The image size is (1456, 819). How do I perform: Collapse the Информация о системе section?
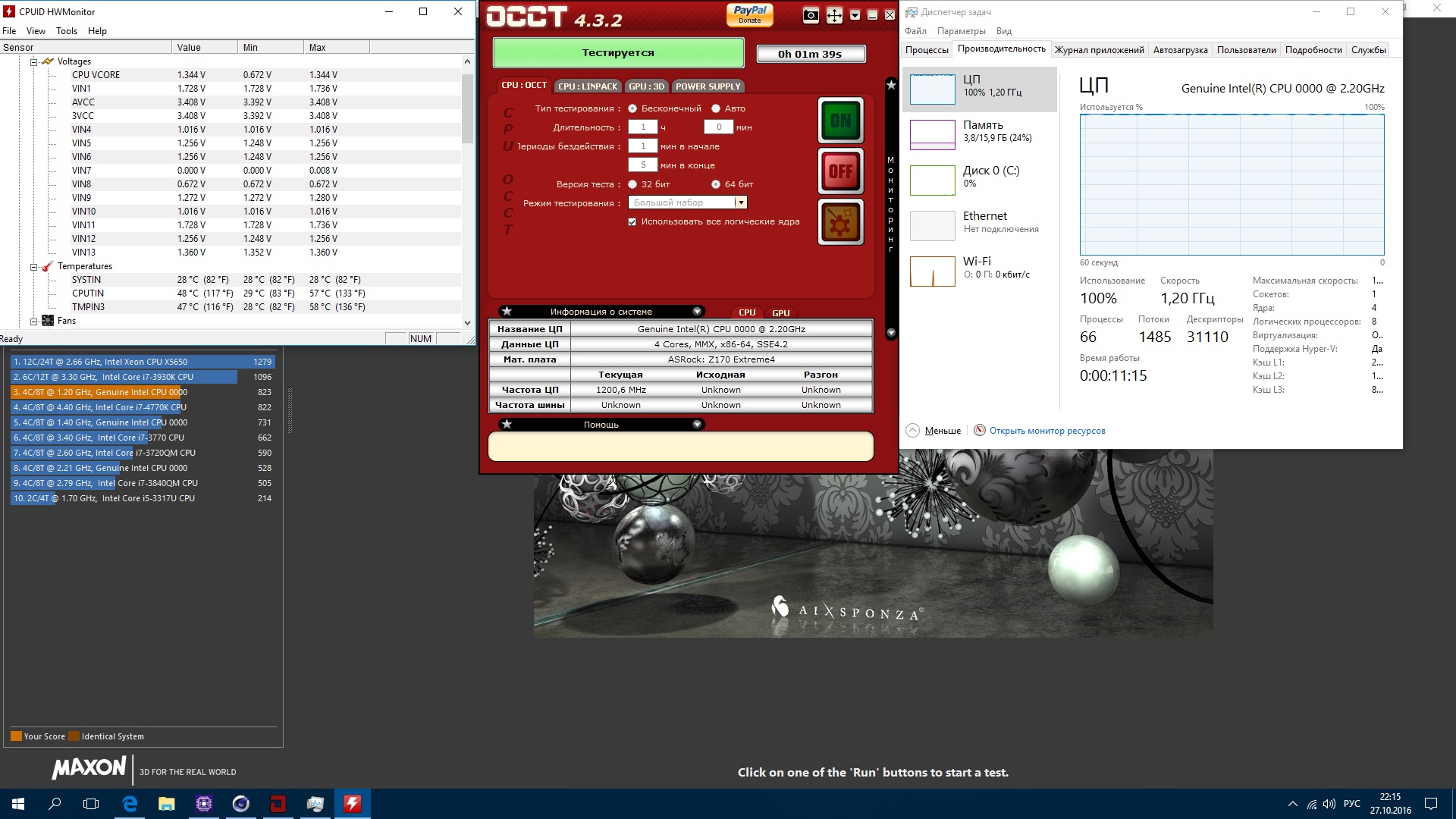click(697, 312)
